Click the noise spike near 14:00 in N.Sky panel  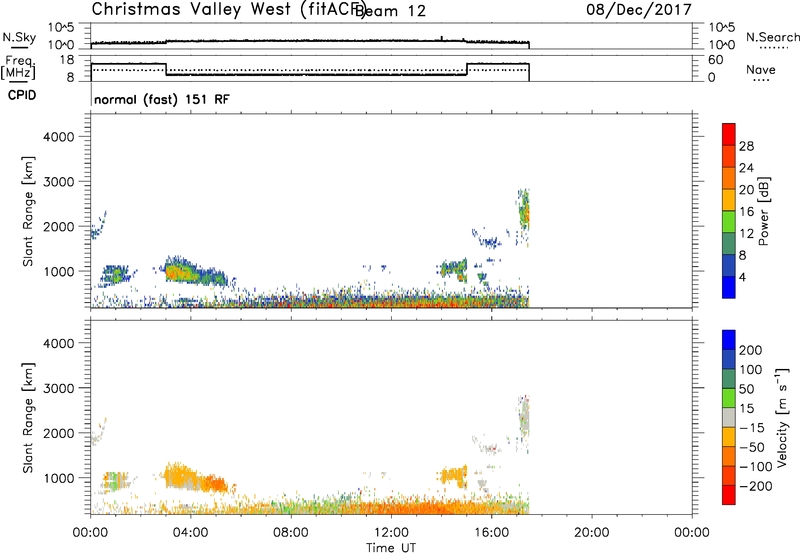click(x=442, y=38)
